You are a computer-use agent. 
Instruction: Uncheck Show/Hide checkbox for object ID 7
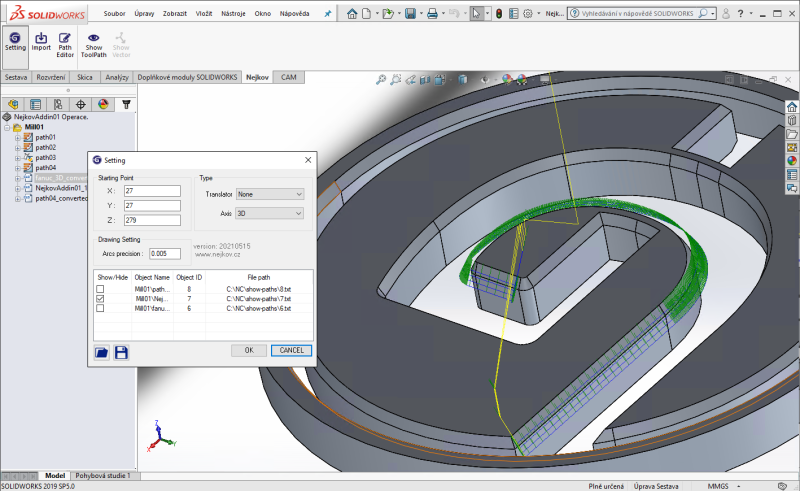(x=100, y=299)
